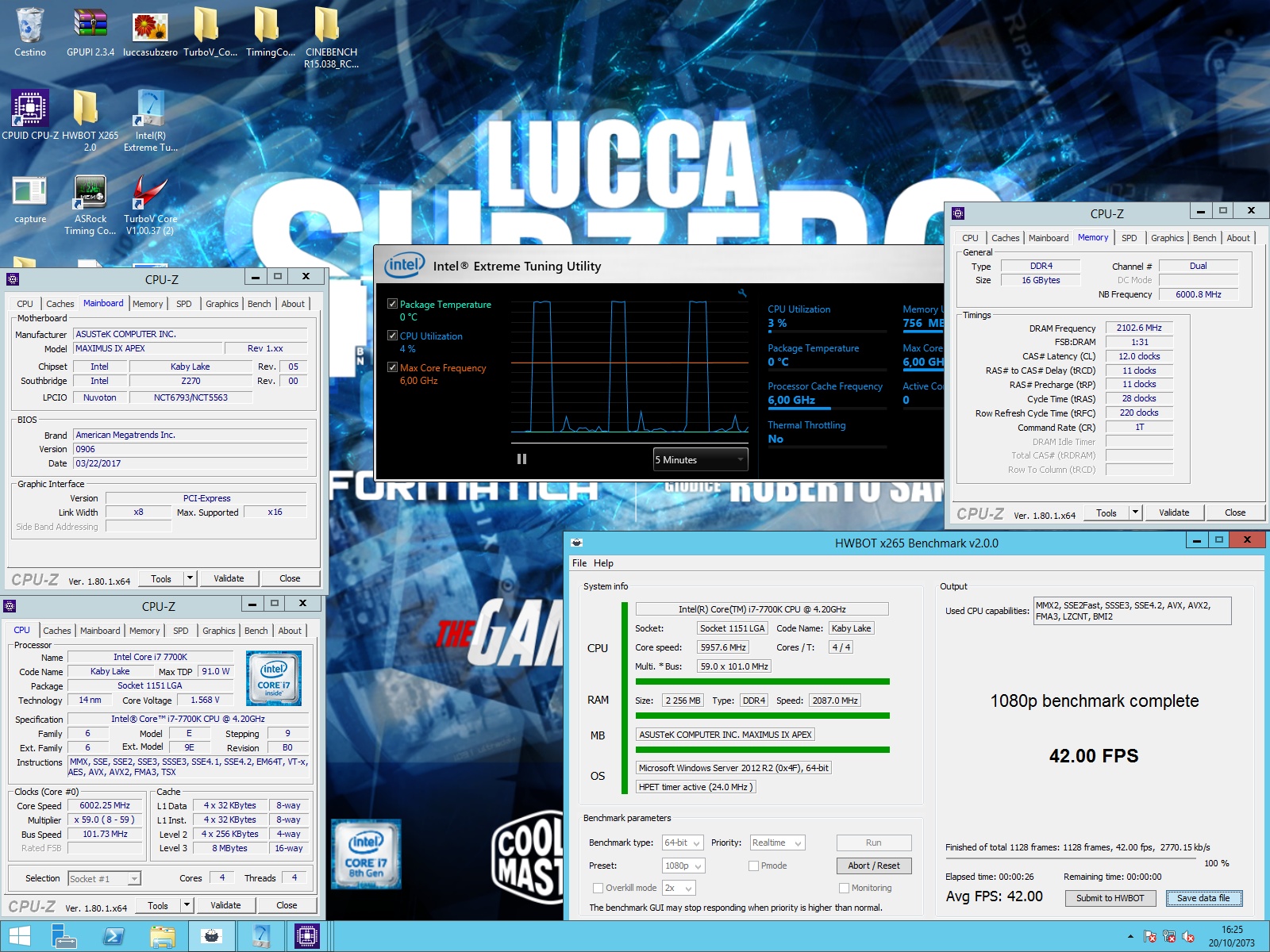The height and width of the screenshot is (952, 1270).
Task: Click Close button in CPU-Z CPU window
Action: [x=287, y=905]
